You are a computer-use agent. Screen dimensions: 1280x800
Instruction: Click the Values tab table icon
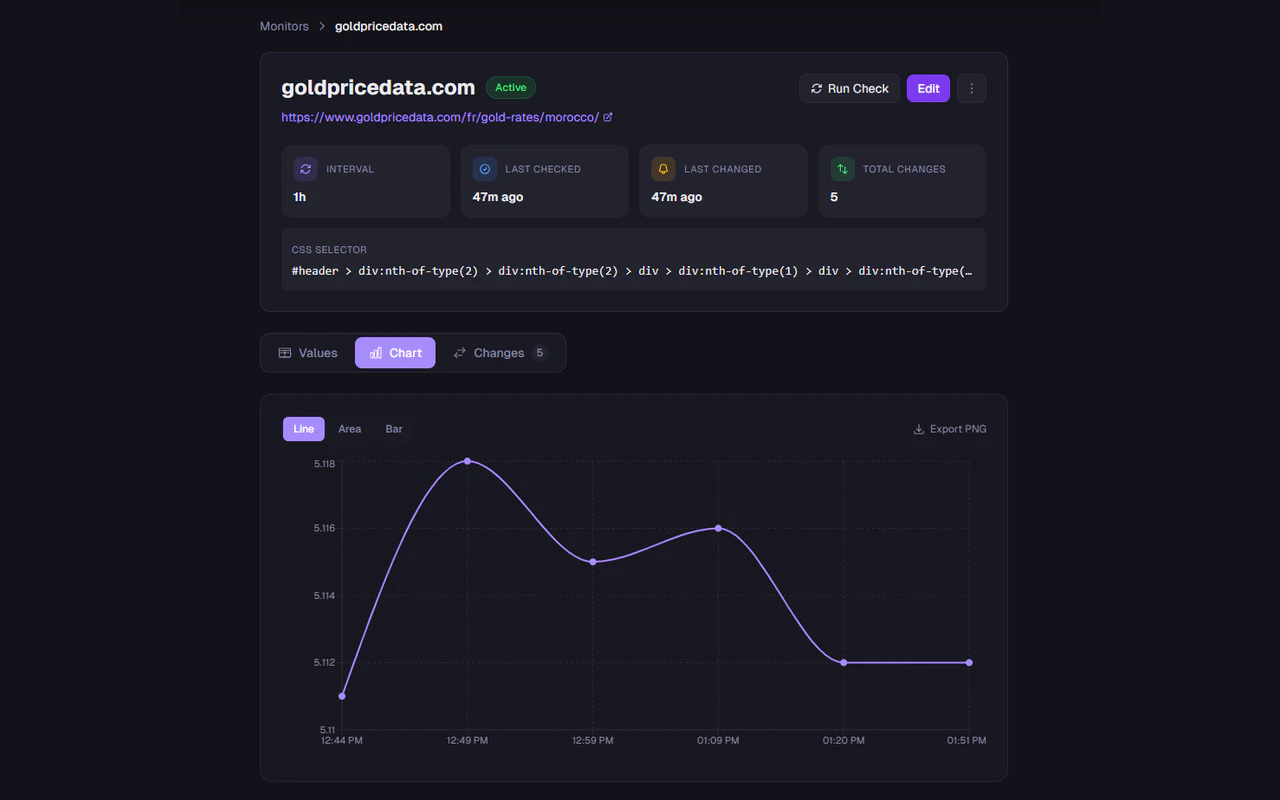pyautogui.click(x=285, y=353)
